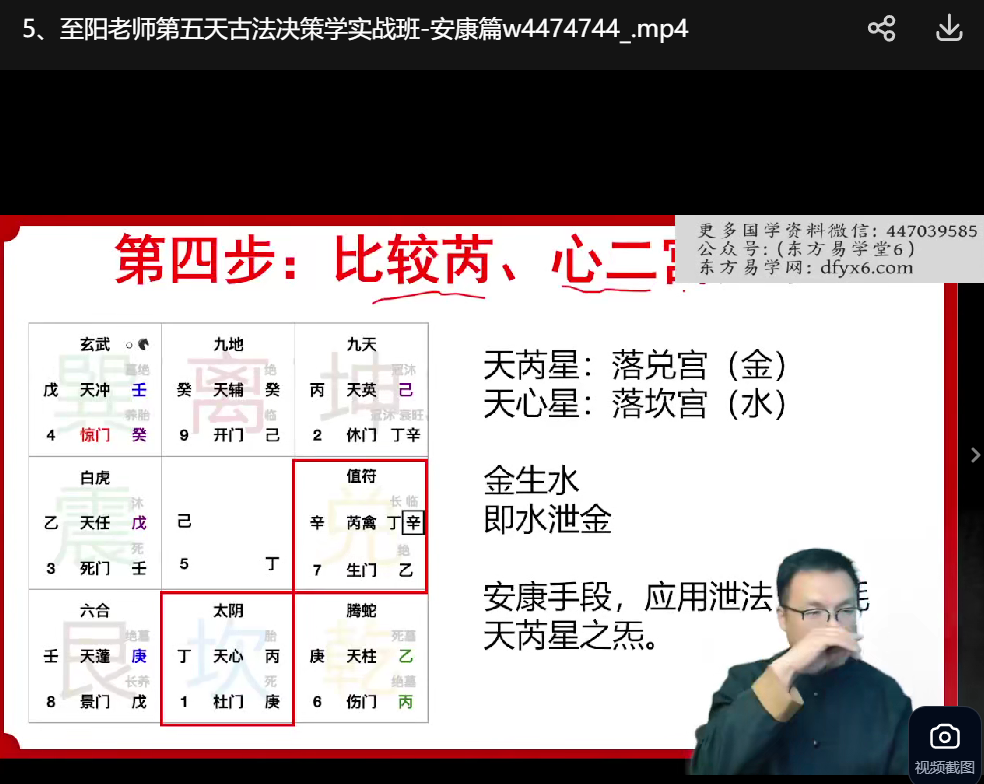Click the red-boxed 兑 palace cell
Screen dimensions: 984x784
(360, 526)
